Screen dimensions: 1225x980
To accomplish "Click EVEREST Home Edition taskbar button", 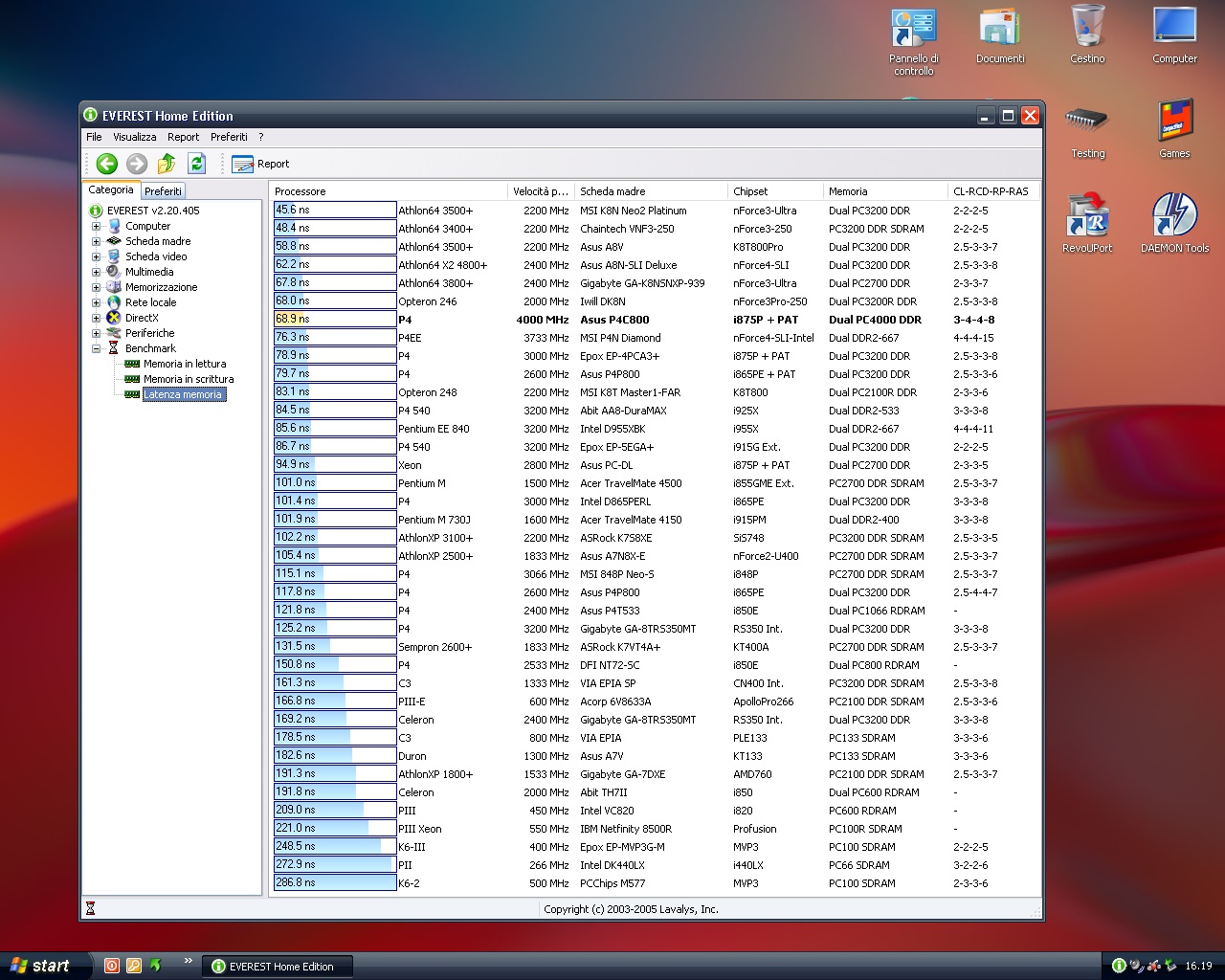I will click(x=278, y=967).
